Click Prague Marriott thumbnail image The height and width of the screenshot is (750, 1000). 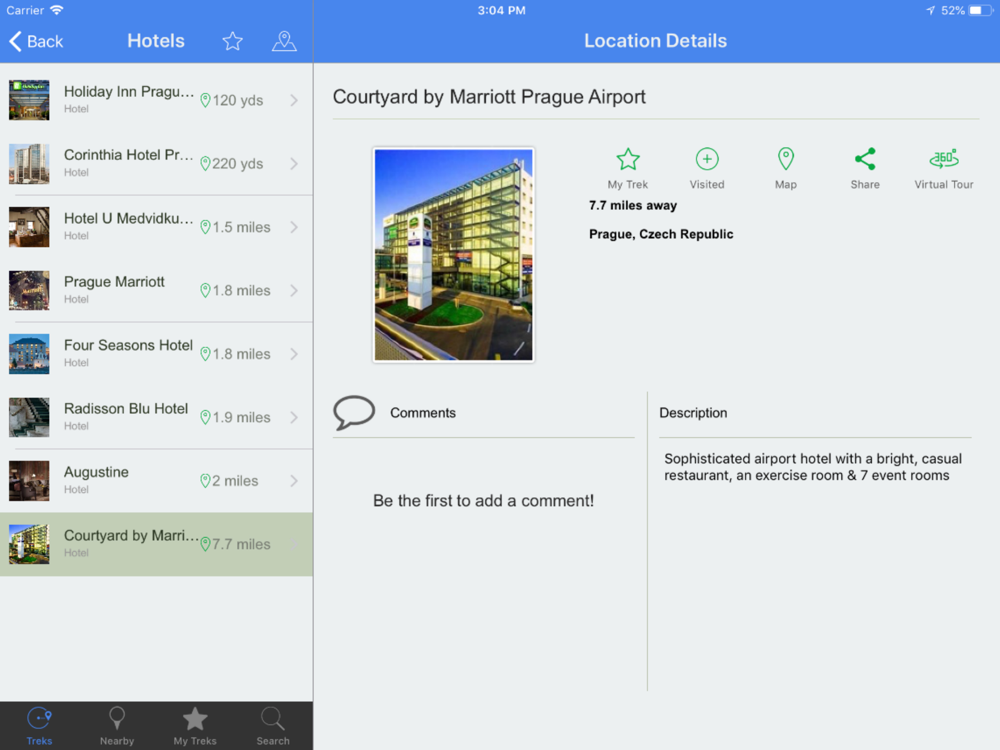tap(29, 291)
